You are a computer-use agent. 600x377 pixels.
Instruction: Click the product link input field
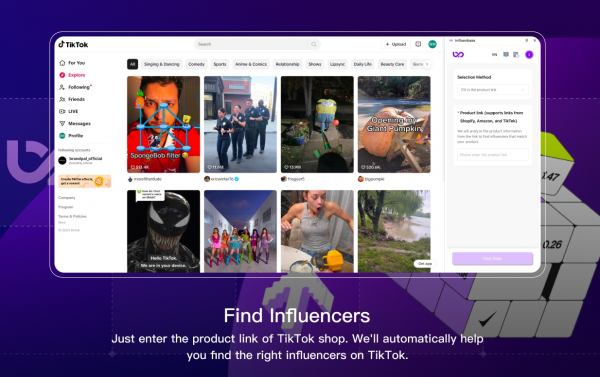coord(492,155)
